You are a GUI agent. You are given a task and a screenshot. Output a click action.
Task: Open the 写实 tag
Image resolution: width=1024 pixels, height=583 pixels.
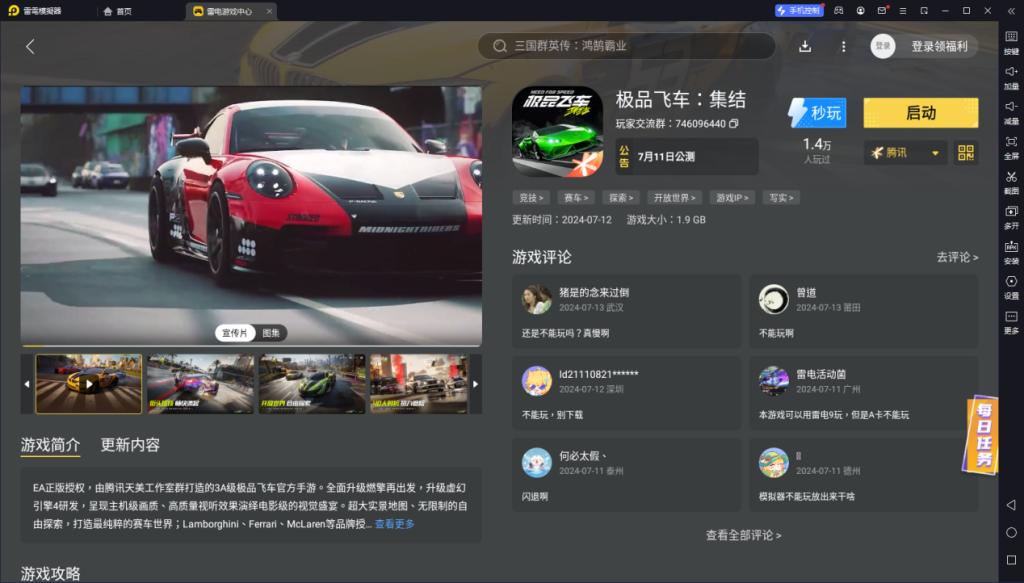point(781,198)
